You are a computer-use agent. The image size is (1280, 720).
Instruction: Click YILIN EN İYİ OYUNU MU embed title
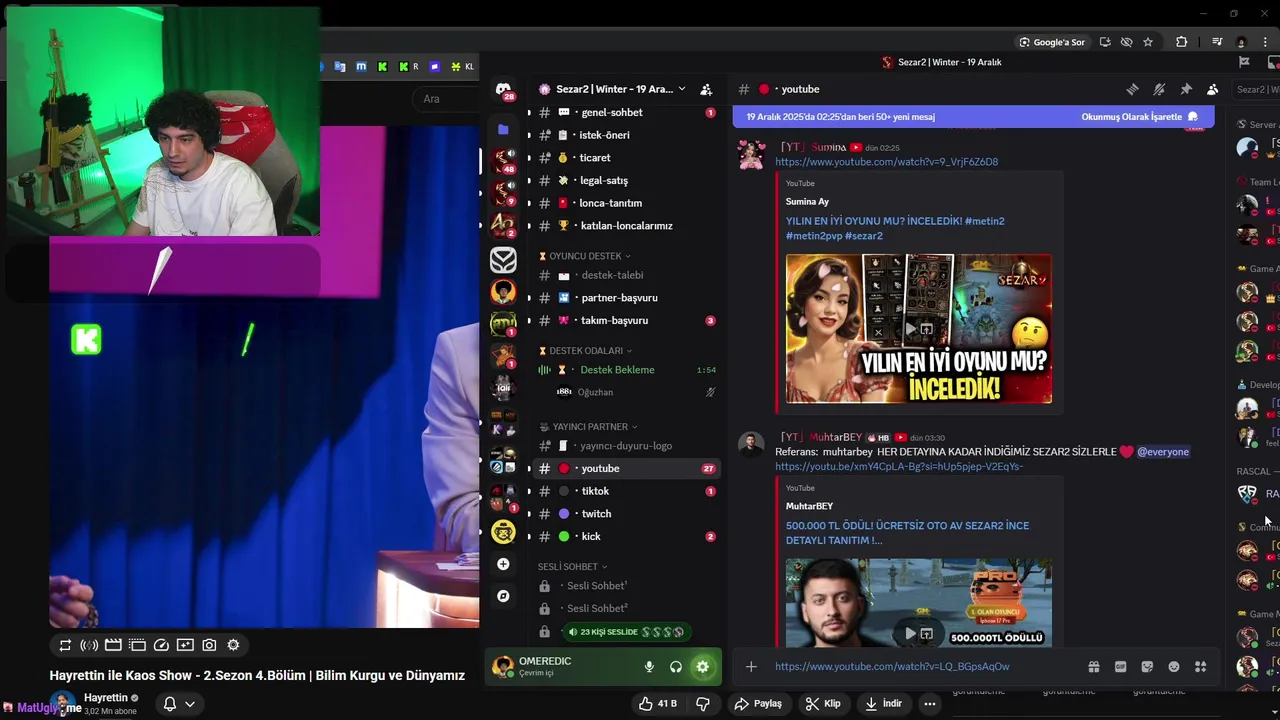[895, 228]
